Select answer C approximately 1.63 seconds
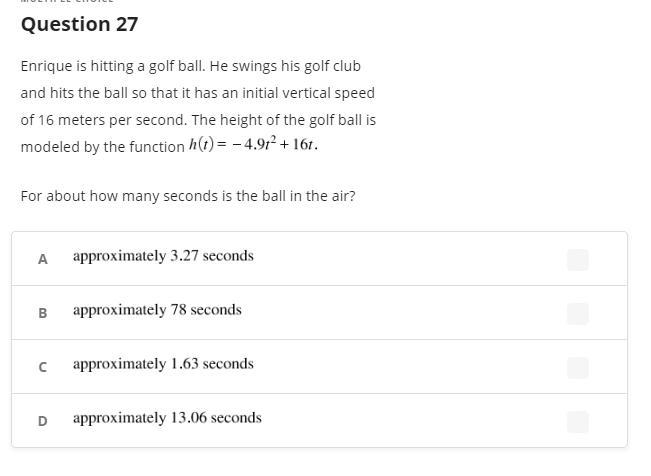 click(319, 367)
